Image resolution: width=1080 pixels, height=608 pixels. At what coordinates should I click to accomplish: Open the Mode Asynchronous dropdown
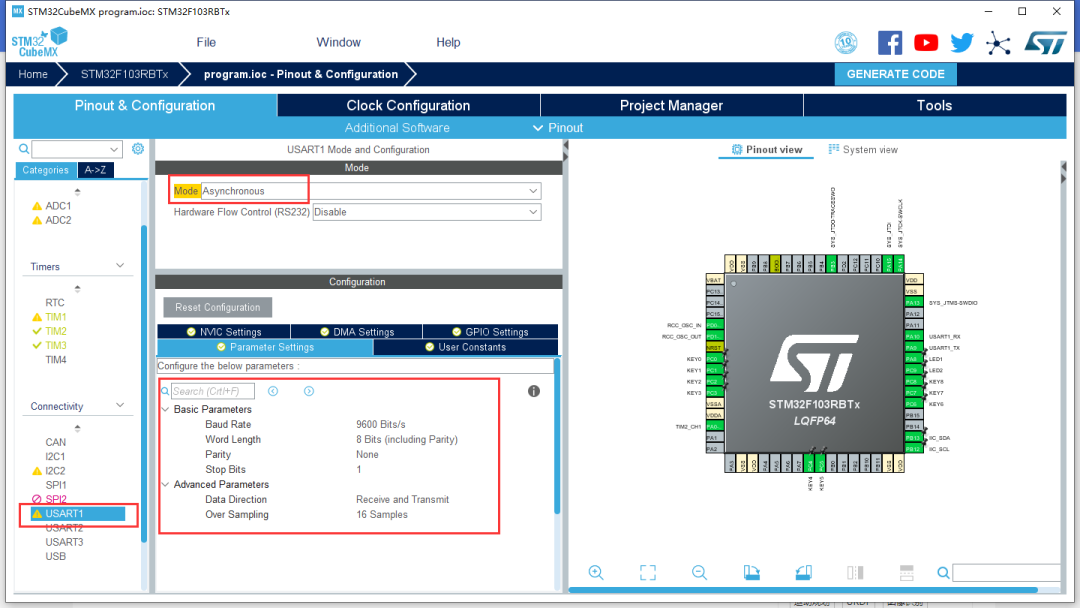[x=371, y=191]
